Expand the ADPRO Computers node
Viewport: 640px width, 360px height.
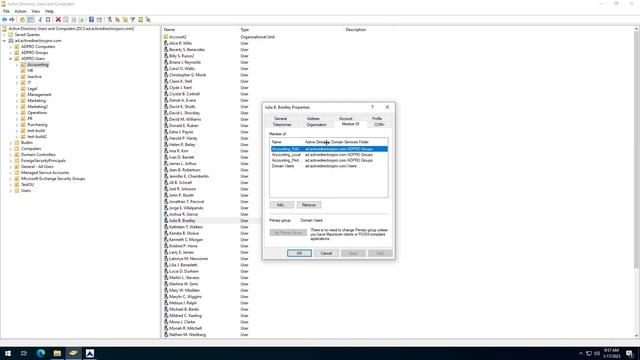click(11, 47)
